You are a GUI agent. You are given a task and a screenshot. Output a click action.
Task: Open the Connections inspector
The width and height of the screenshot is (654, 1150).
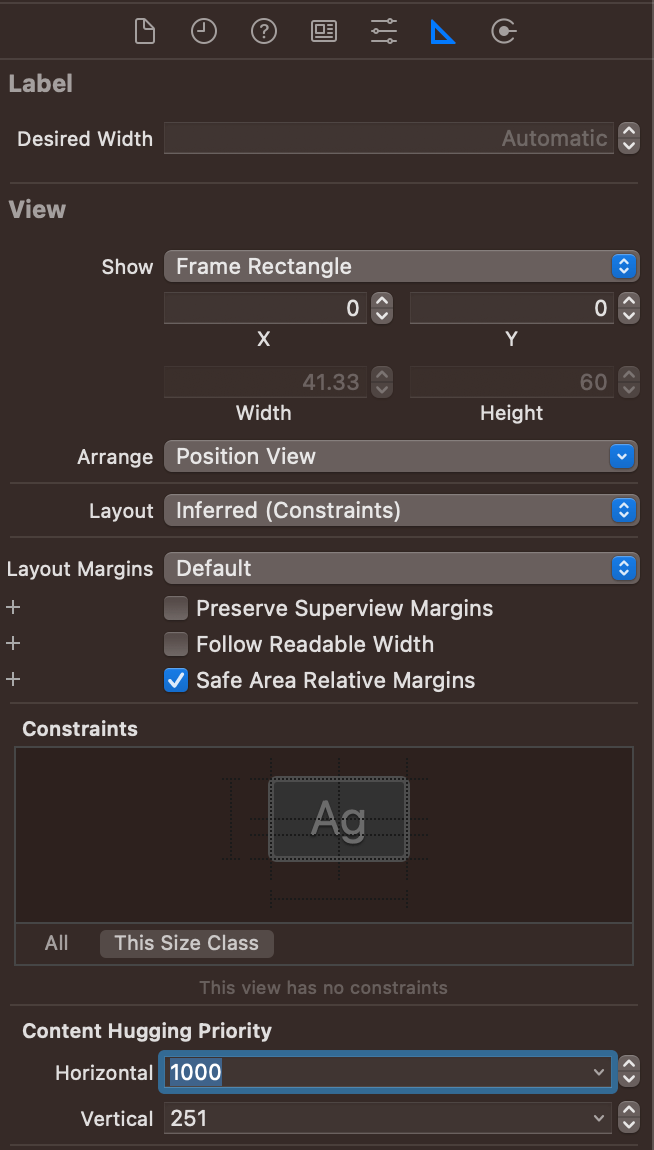(x=503, y=32)
